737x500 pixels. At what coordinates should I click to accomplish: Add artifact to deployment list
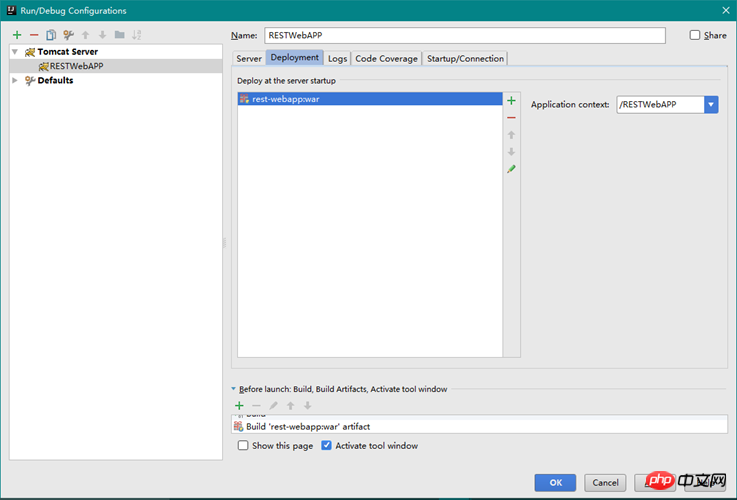511,101
